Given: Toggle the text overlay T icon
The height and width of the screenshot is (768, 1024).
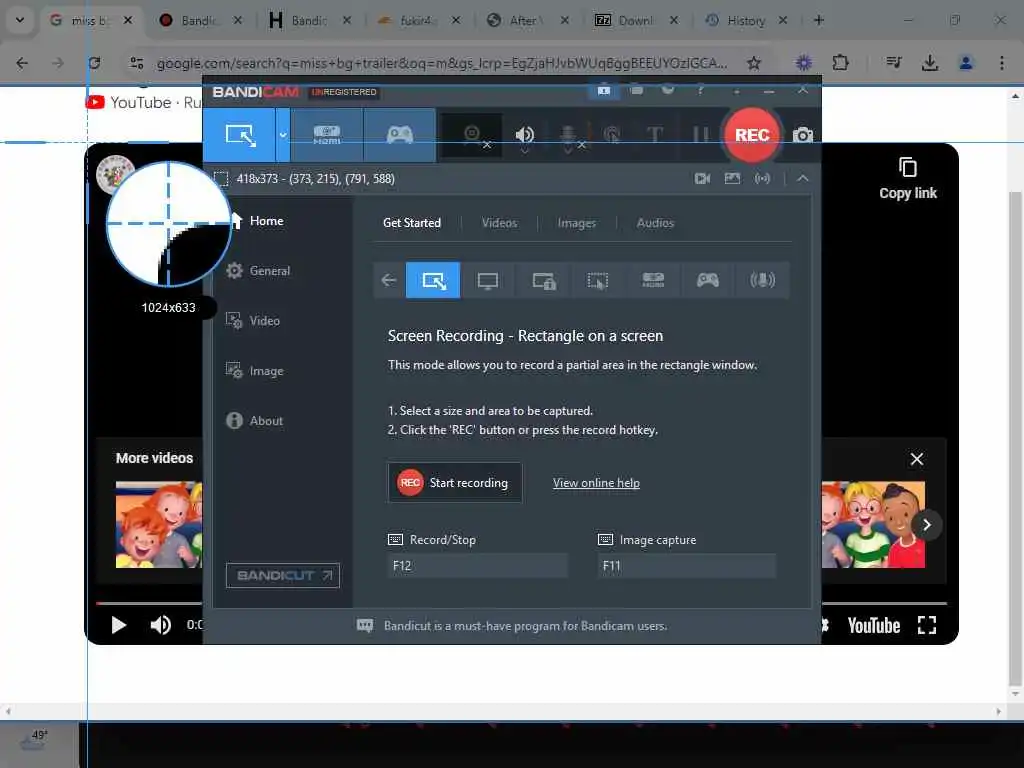Looking at the screenshot, I should click(x=655, y=135).
